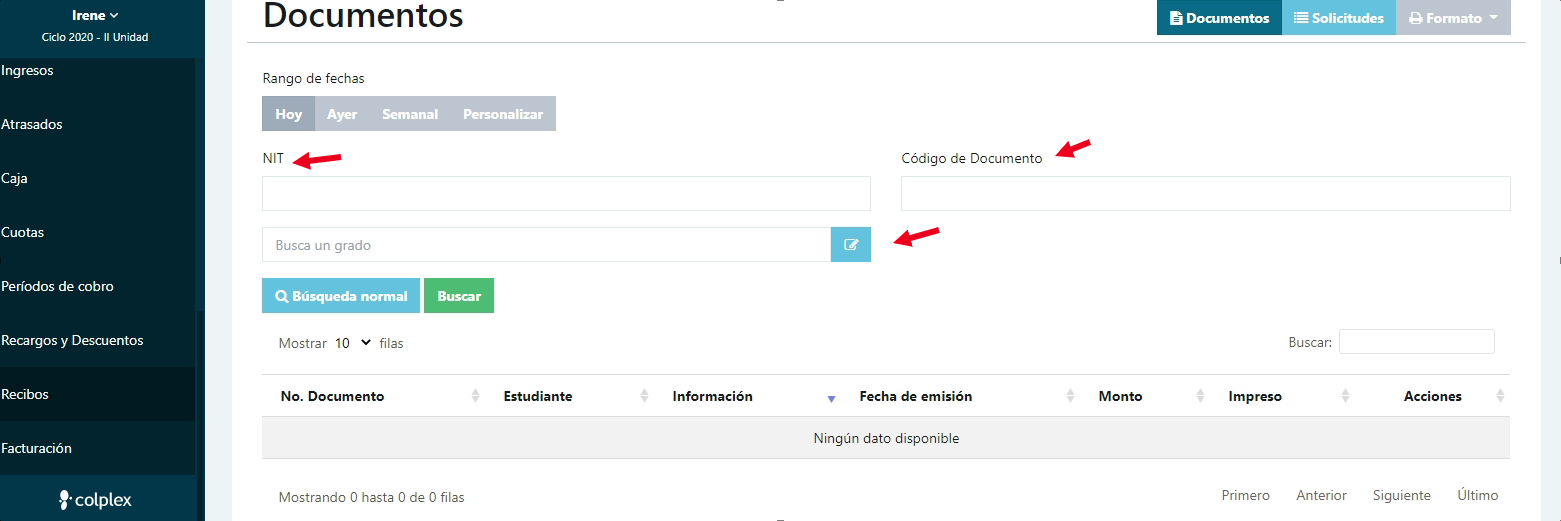
Task: Select the Personalizar date range
Action: [503, 114]
